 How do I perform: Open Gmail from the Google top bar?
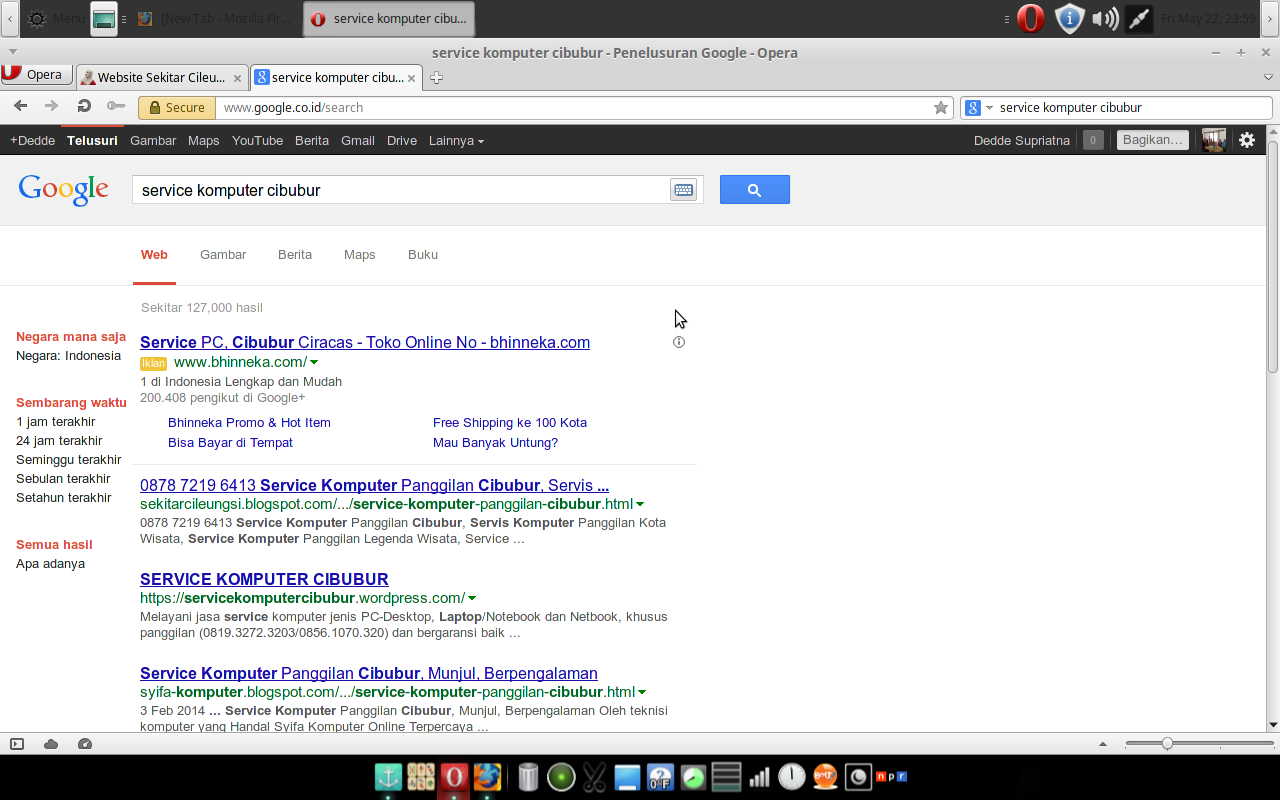tap(358, 140)
